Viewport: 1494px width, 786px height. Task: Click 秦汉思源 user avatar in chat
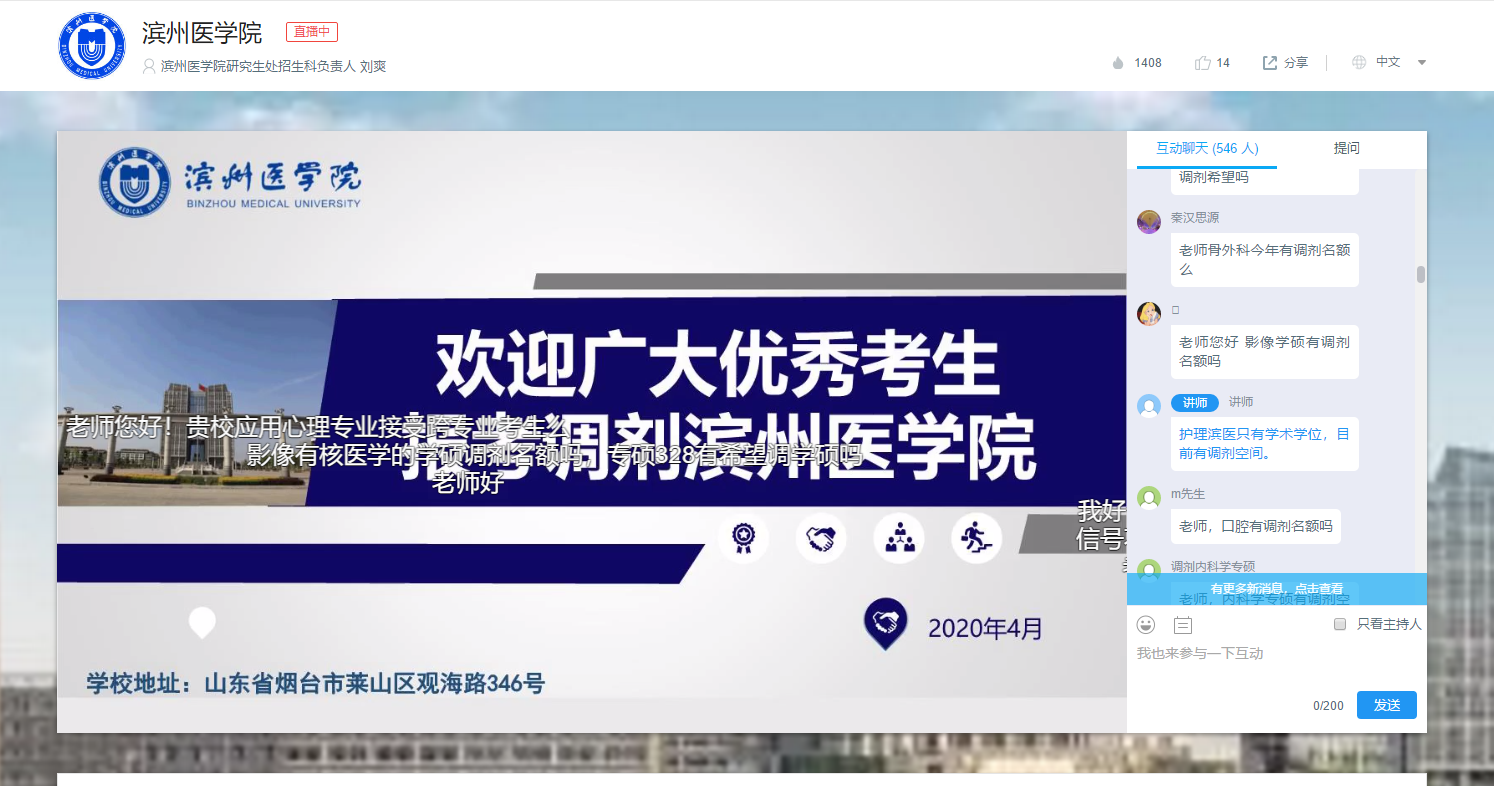coord(1149,222)
